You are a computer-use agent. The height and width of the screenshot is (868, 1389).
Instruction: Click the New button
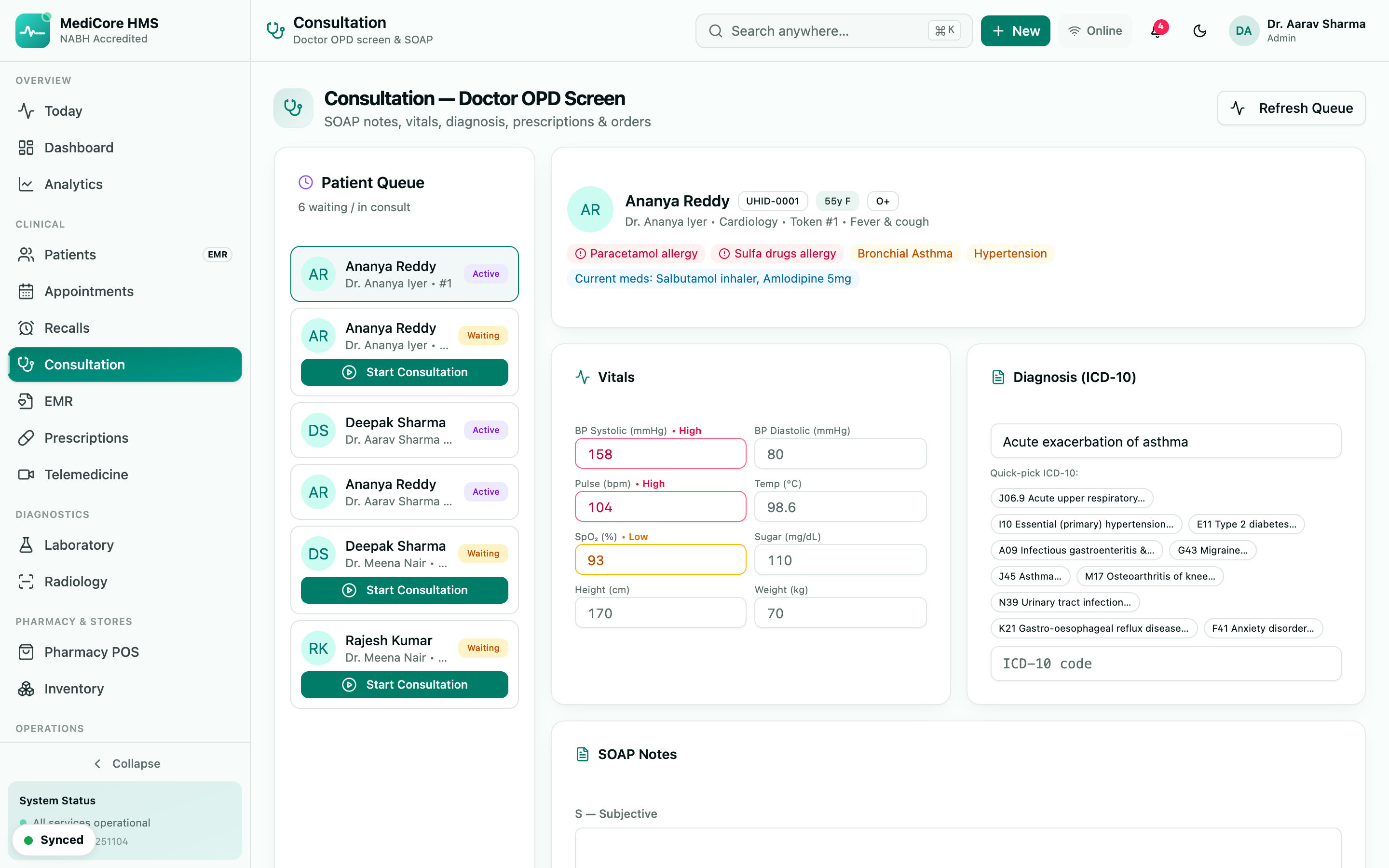click(x=1015, y=31)
